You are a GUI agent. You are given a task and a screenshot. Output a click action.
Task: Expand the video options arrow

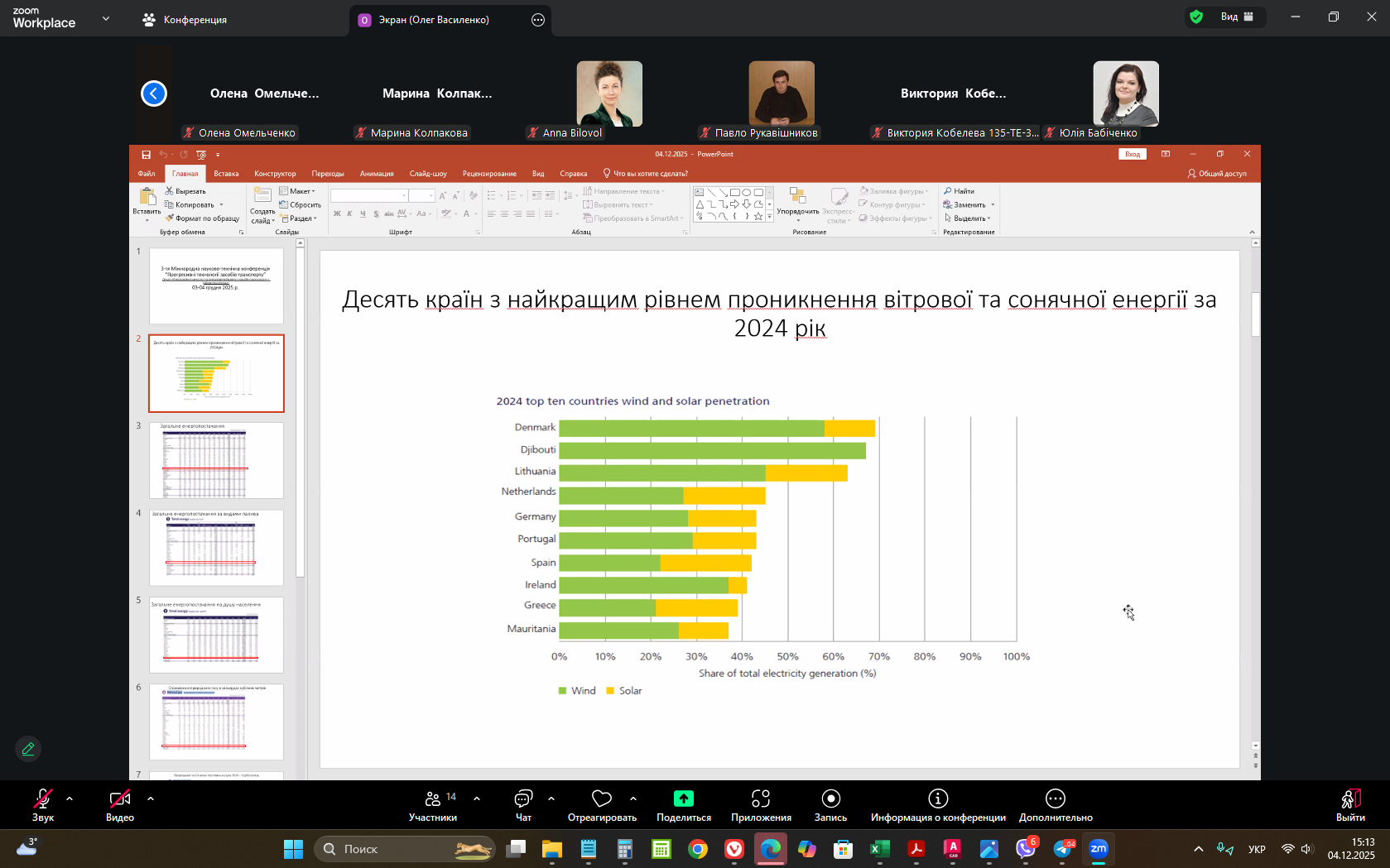pyautogui.click(x=151, y=798)
